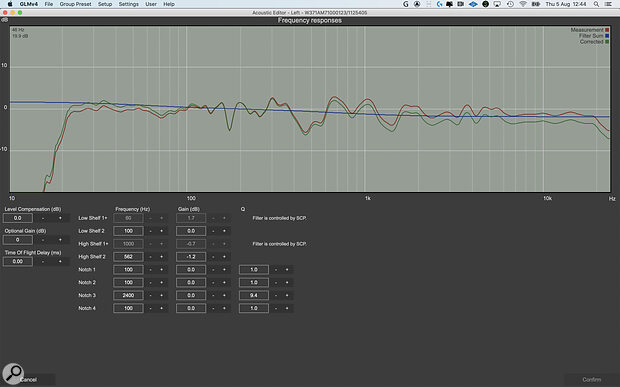Image resolution: width=620 pixels, height=387 pixels.
Task: Click the Low Shelf 1+ frequency field
Action: pos(128,218)
